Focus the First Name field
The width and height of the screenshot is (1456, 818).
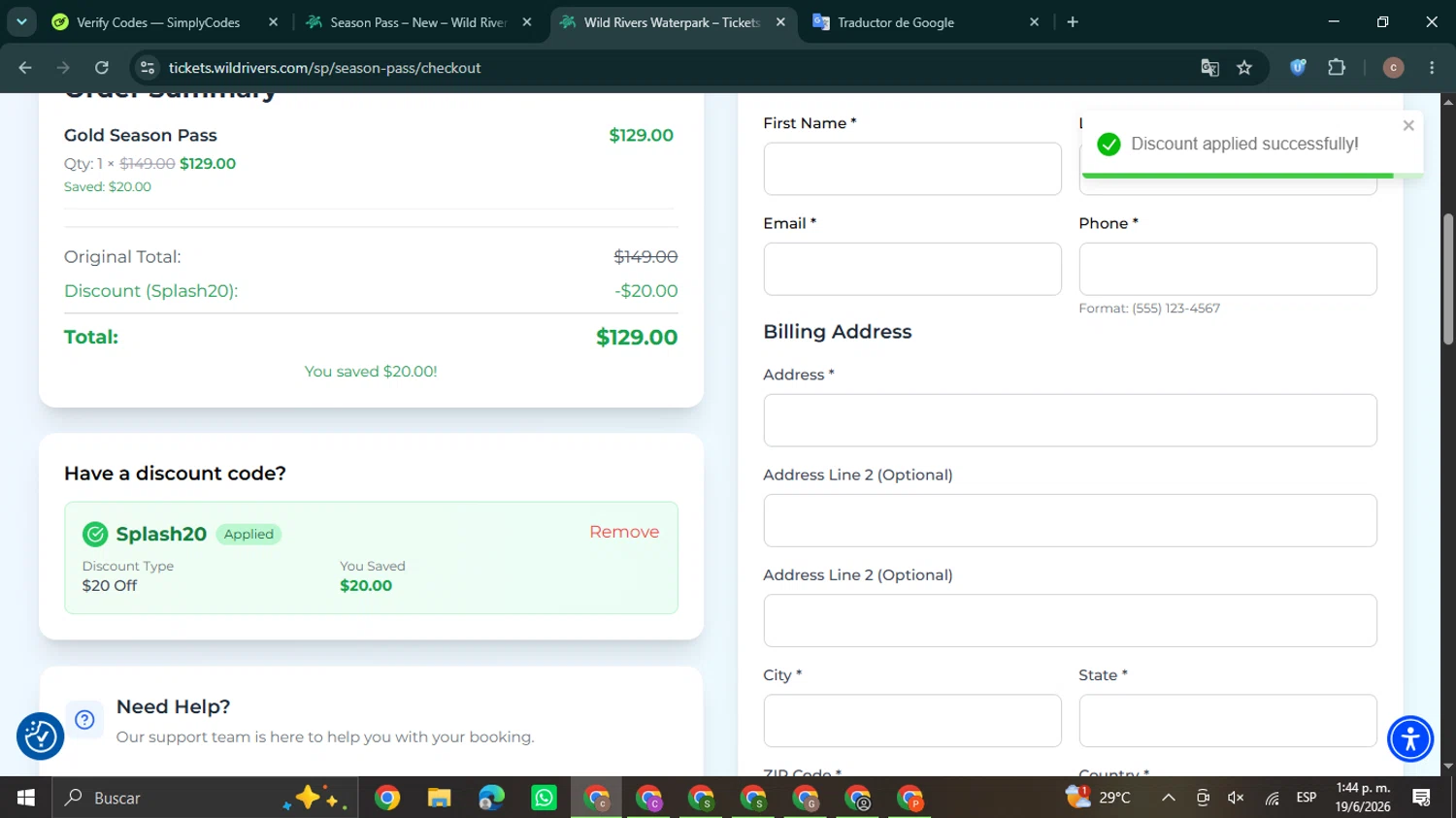[912, 169]
